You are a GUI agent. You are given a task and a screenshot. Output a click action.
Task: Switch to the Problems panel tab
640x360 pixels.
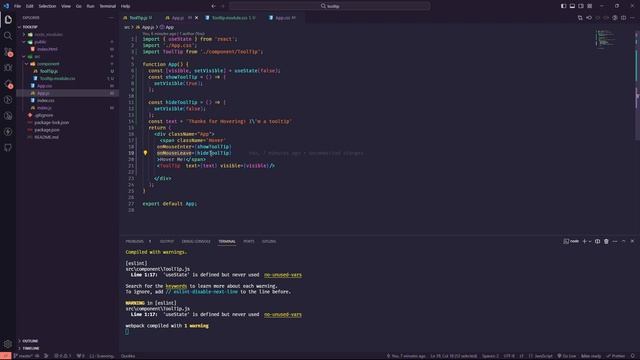click(x=135, y=241)
